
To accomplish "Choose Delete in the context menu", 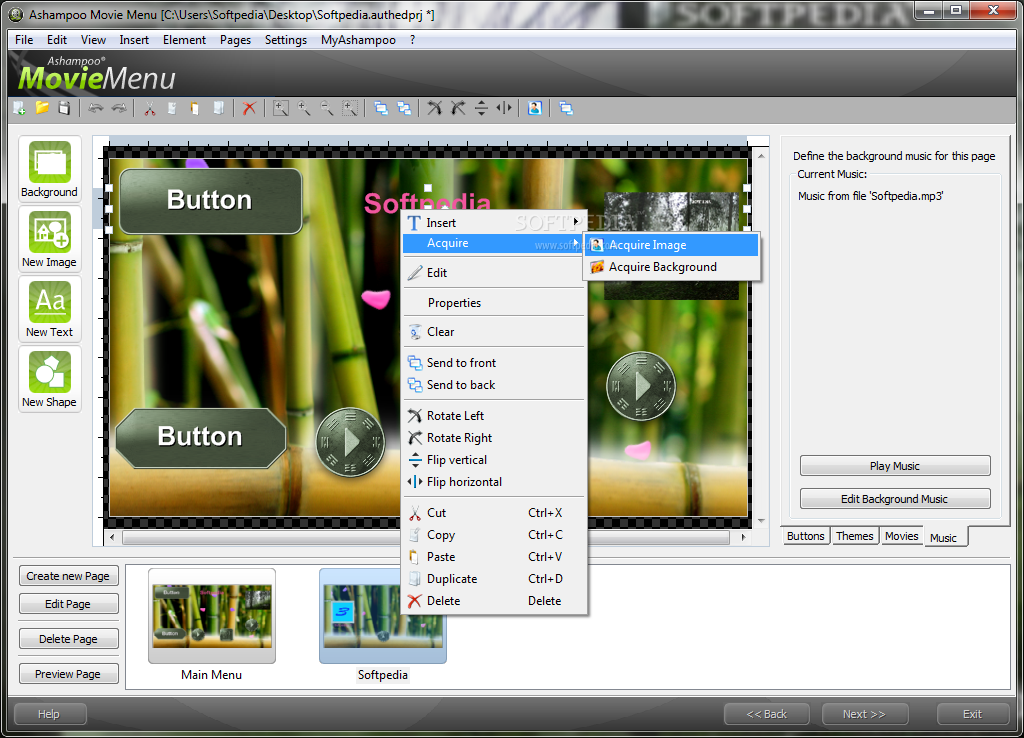I will pos(494,601).
